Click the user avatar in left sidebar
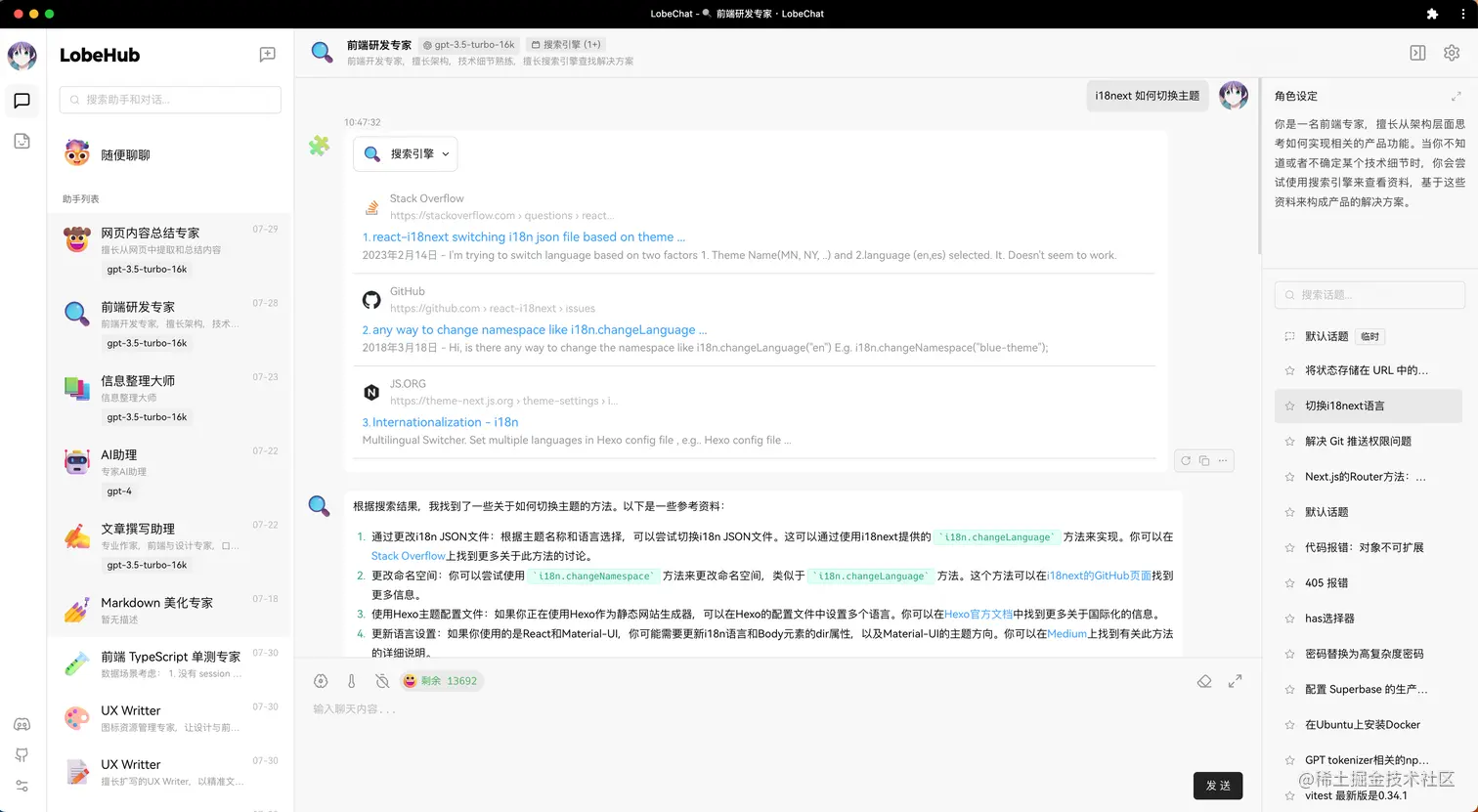1478x812 pixels. tap(22, 56)
